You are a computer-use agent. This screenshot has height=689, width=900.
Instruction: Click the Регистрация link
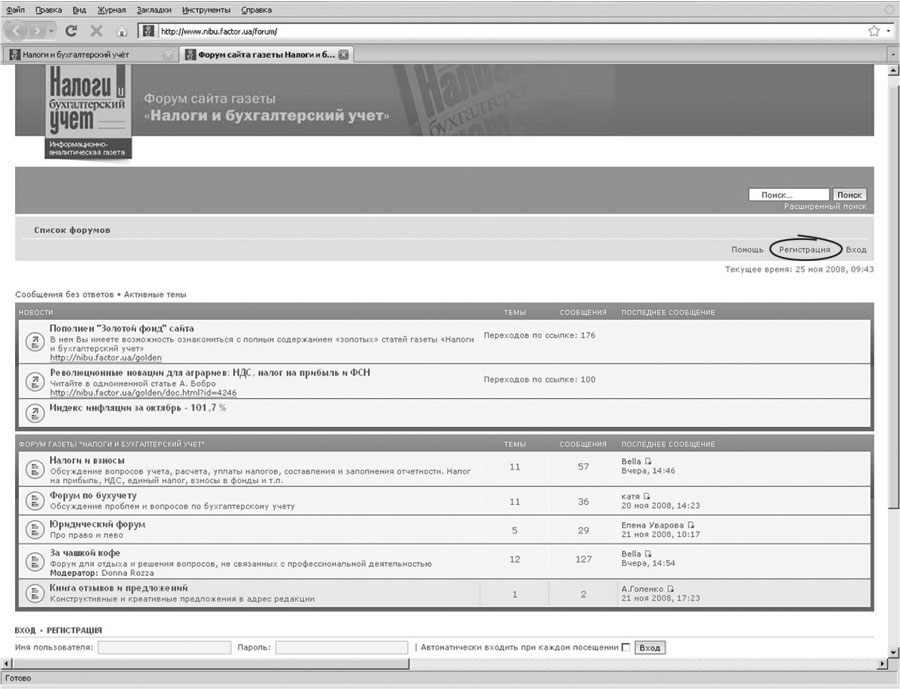point(805,250)
